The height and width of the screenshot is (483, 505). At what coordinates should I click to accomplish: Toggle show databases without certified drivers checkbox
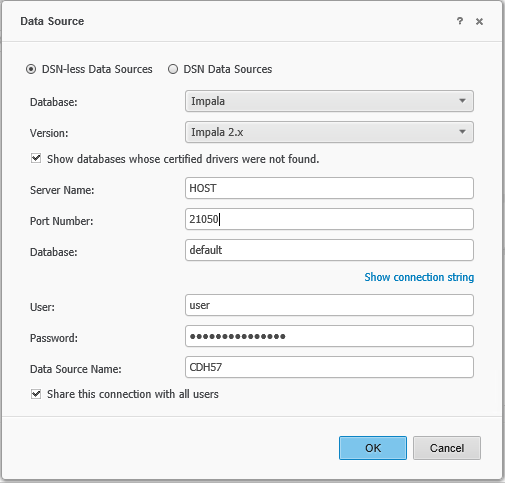36,158
